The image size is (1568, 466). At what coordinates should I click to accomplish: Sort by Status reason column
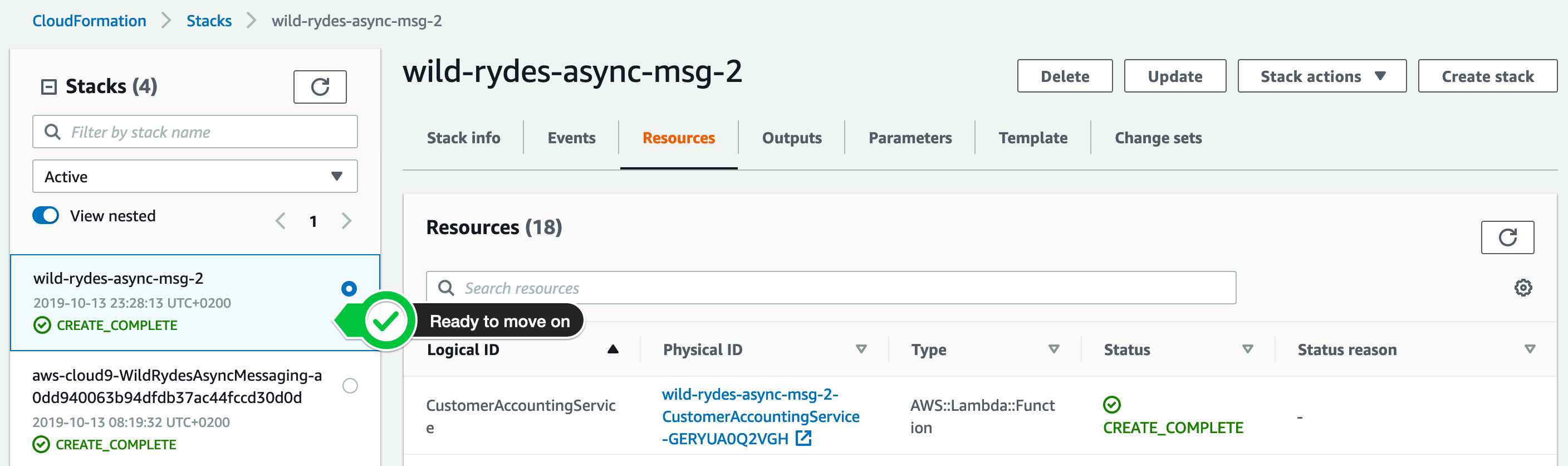1529,349
